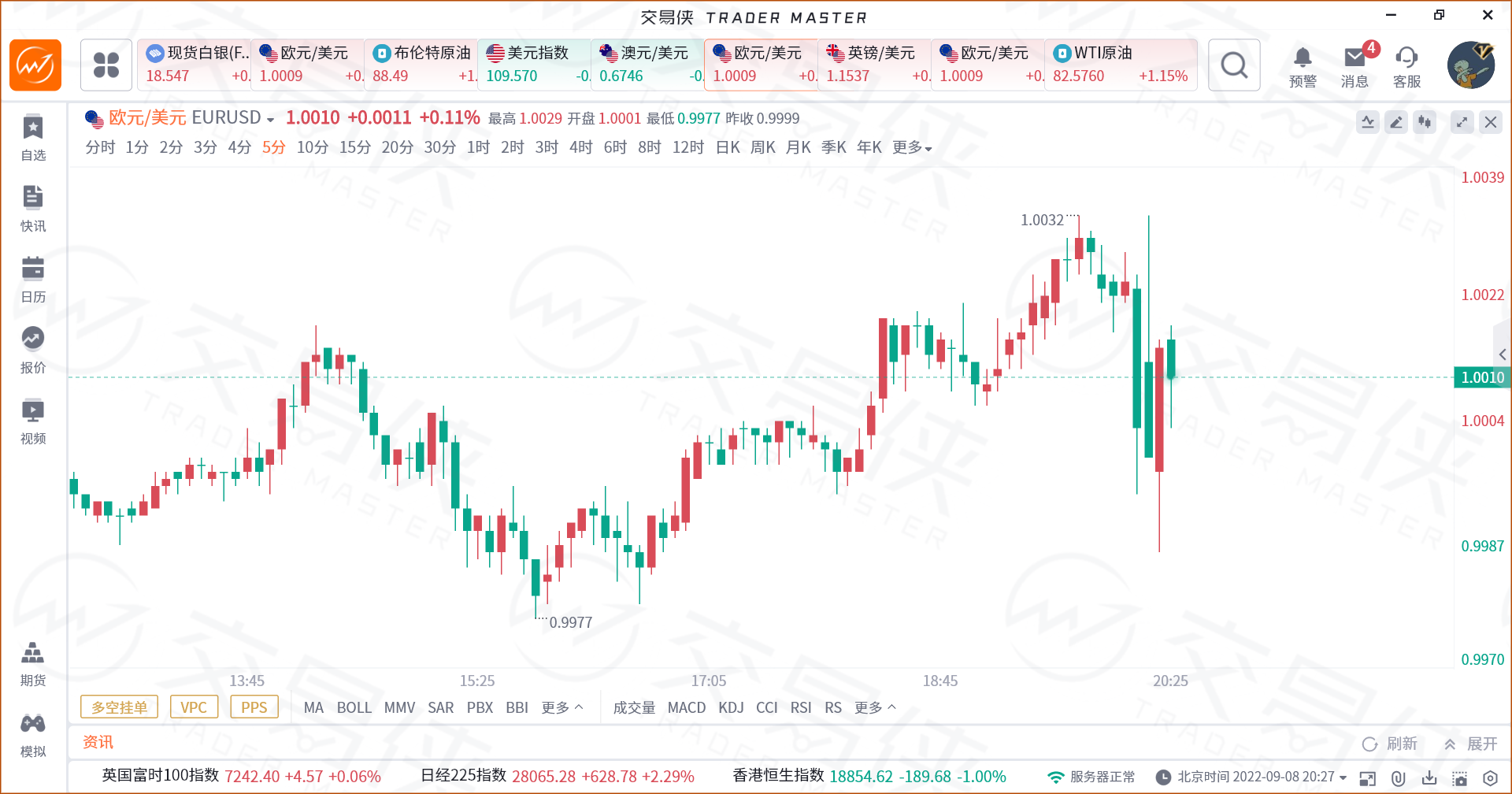Click the 1.0010 current price marker
Screen dimensions: 1512x794
tap(1482, 377)
